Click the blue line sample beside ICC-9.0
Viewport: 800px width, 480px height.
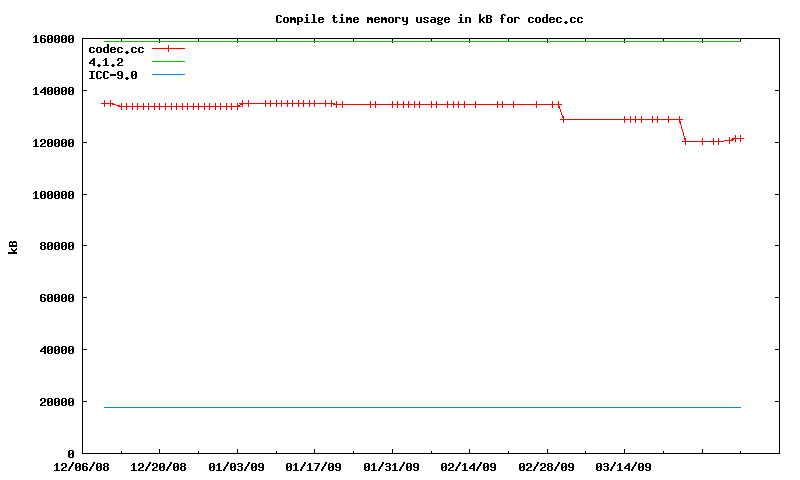(x=169, y=75)
